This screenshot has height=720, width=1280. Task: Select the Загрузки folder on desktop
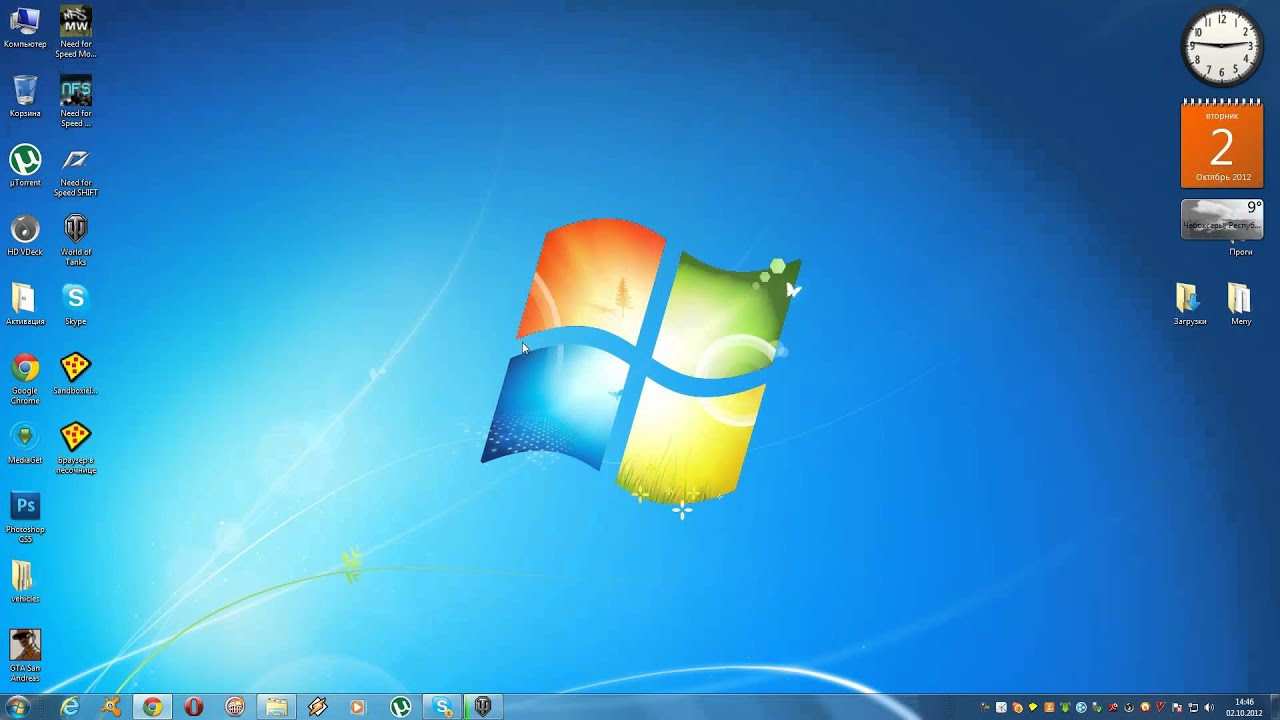[1190, 304]
